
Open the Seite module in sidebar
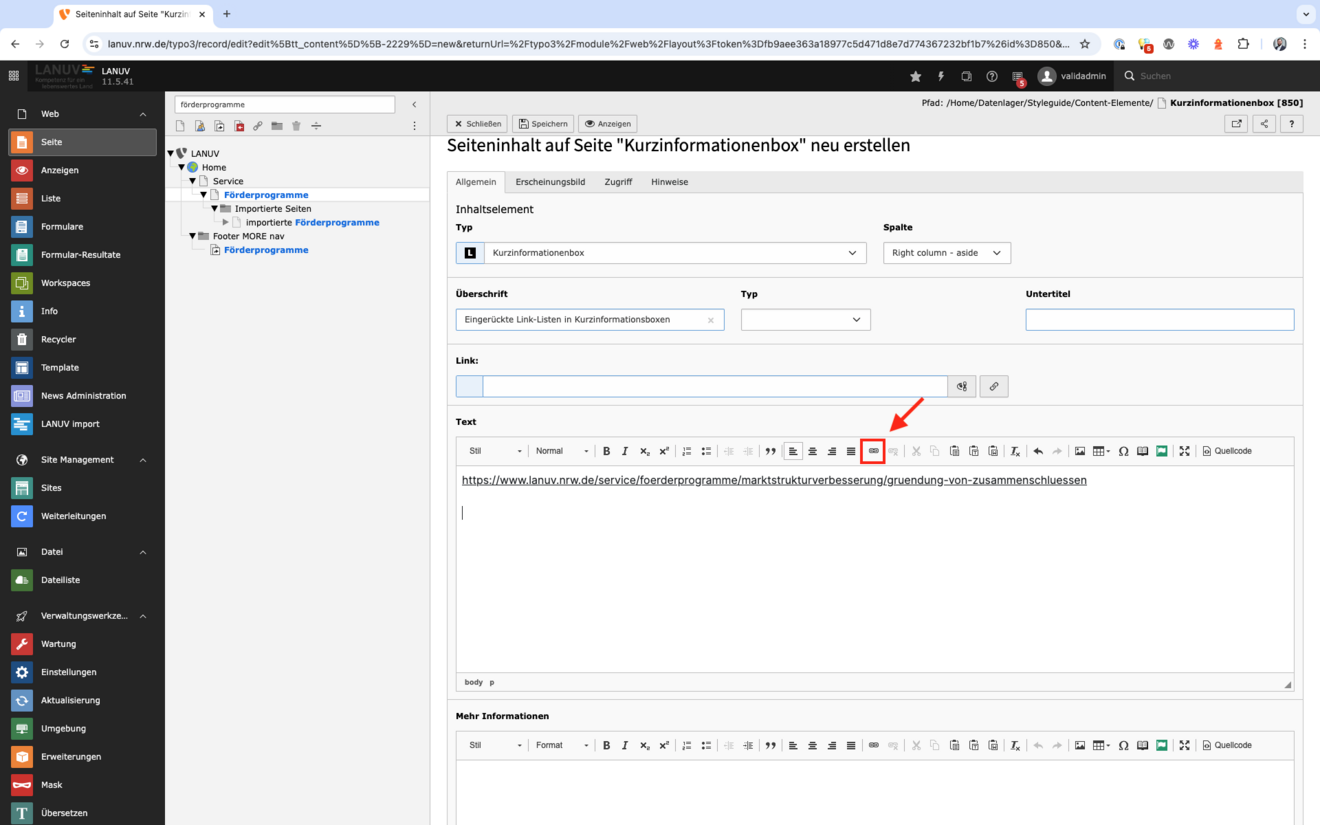(x=83, y=142)
